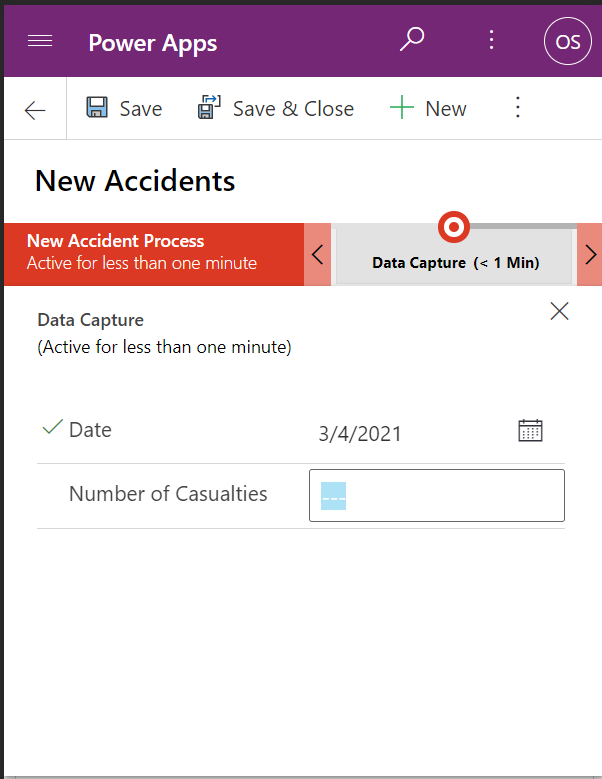Open the OS user account avatar
The height and width of the screenshot is (779, 602).
tap(567, 42)
